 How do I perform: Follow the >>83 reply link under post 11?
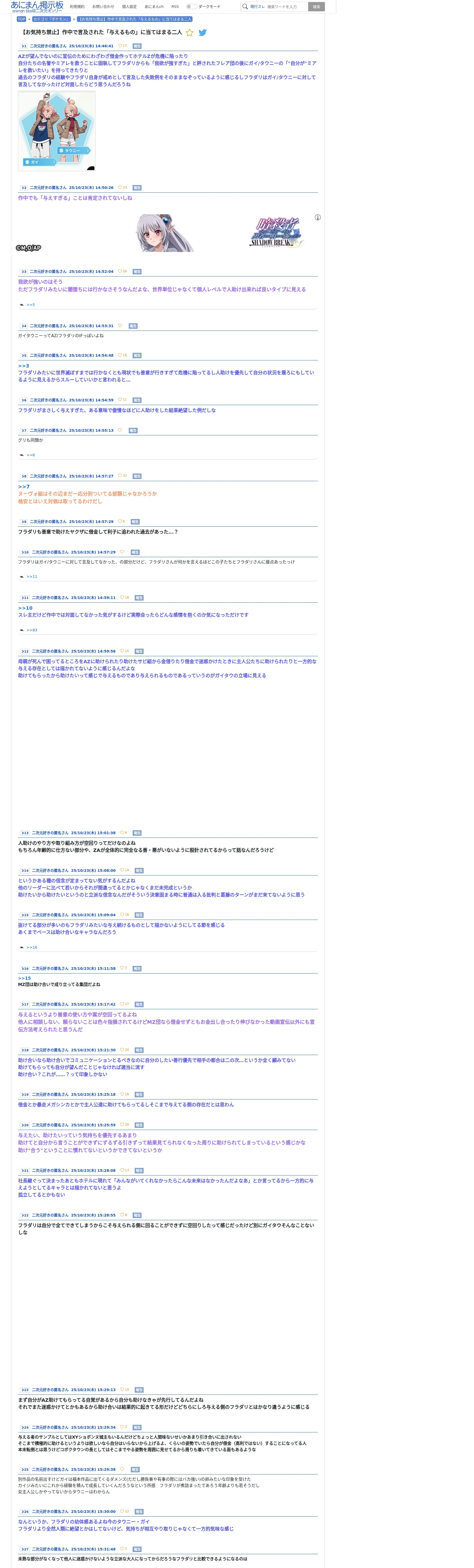coord(32,631)
